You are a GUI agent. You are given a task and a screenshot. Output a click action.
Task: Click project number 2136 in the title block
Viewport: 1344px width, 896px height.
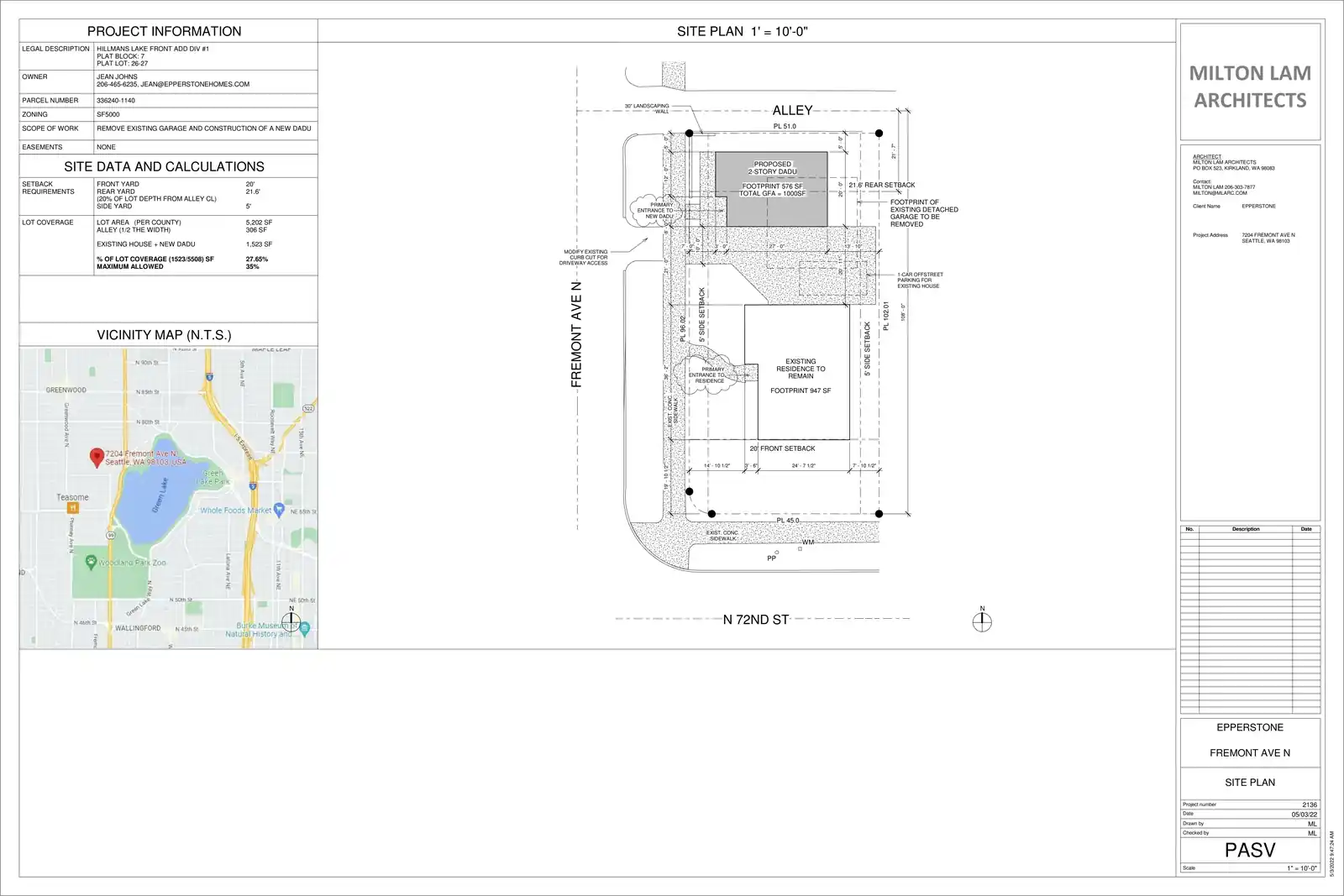tap(1310, 804)
